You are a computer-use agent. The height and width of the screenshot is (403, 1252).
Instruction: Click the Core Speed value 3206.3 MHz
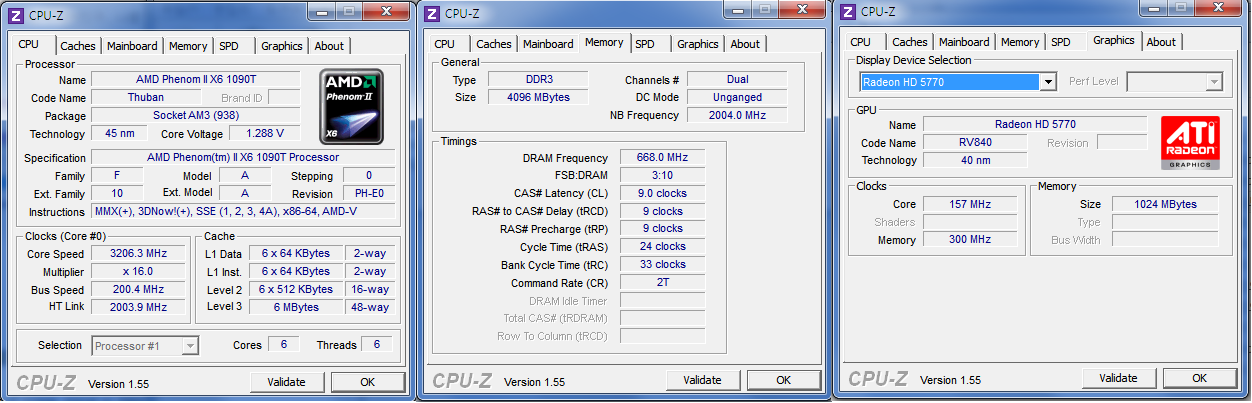point(138,253)
